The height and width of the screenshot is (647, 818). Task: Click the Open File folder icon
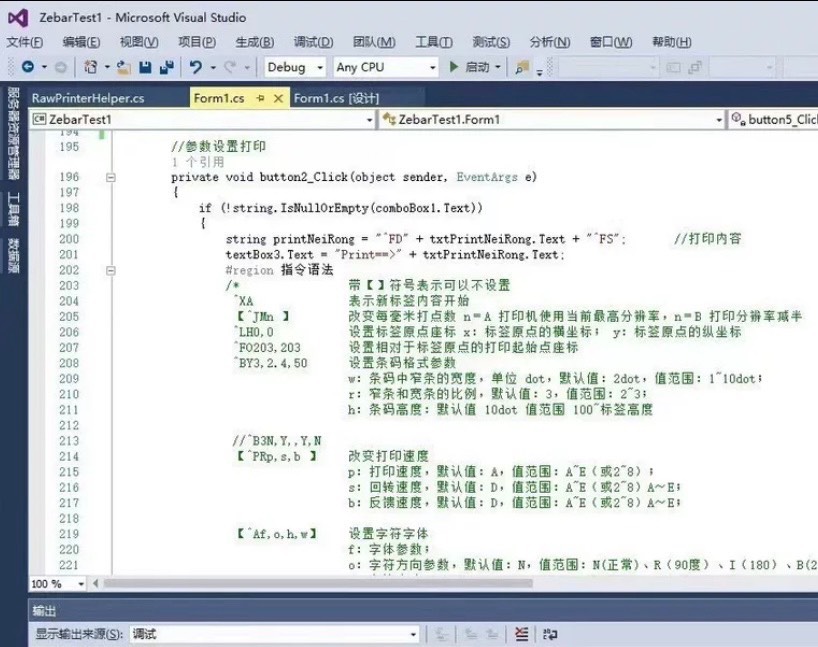124,67
